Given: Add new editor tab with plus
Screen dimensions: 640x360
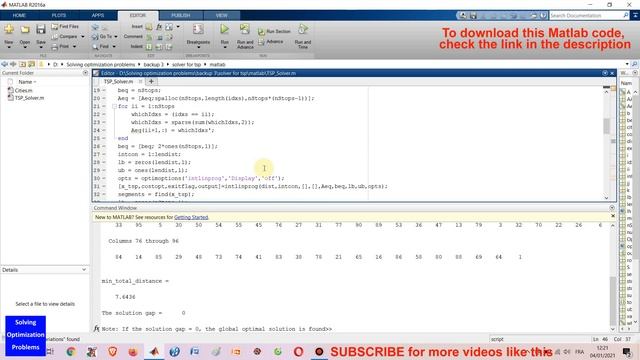Looking at the screenshot, I should click(151, 81).
